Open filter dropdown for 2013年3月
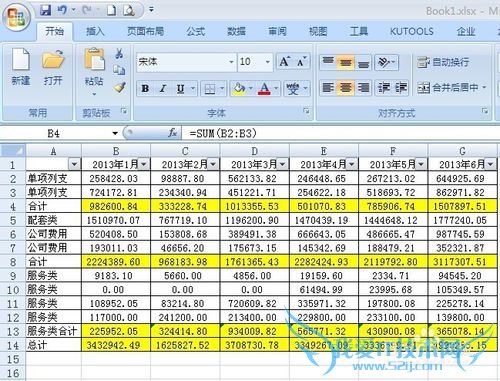This screenshot has height=381, width=500. 282,164
